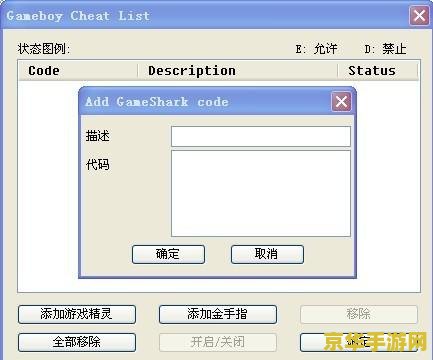Viewport: 433px width, 360px height.
Task: Close the Gameboy Cheat List window
Action: (x=419, y=15)
